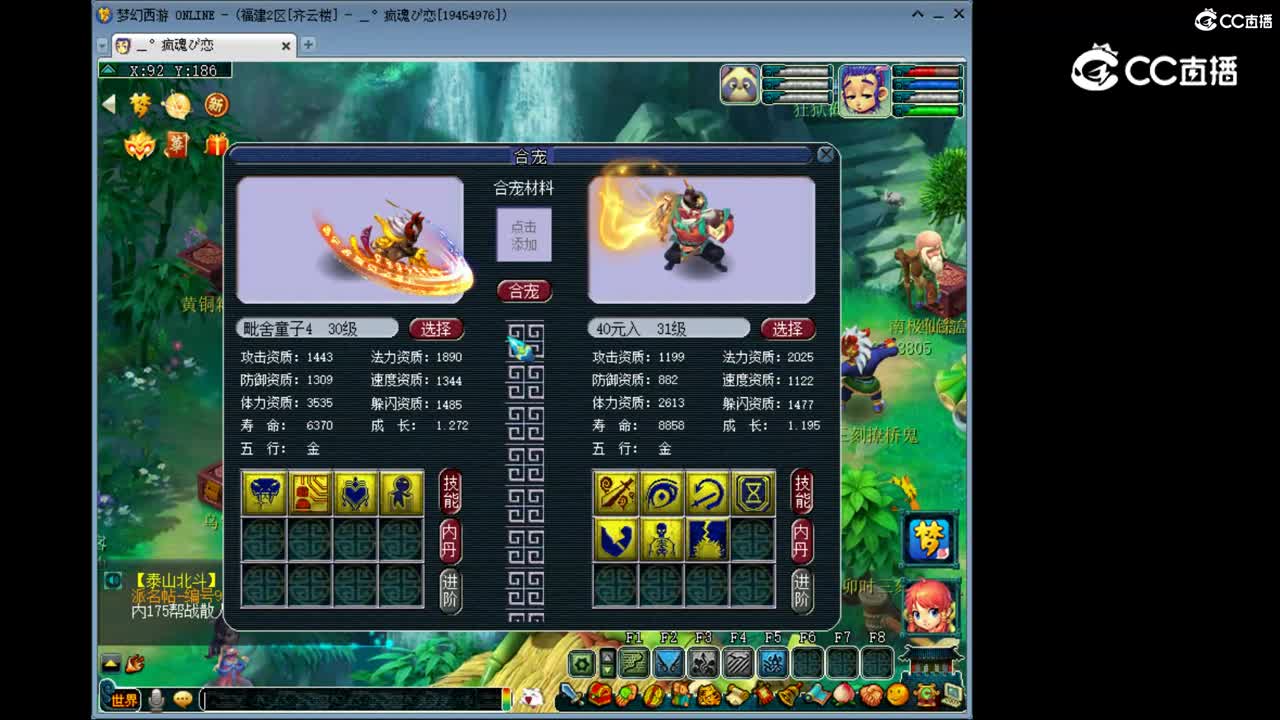Click the peach icon in bottom bar
Screen dimensions: 1280x720
(844, 694)
